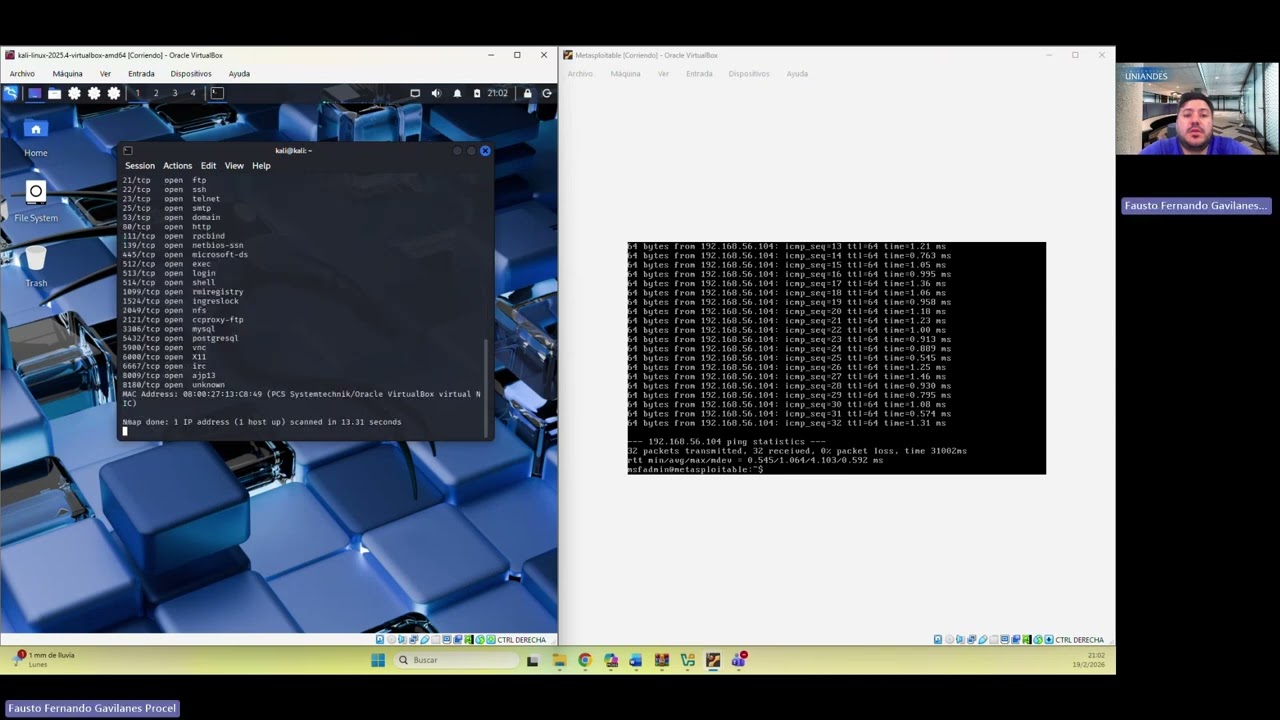Open Ayuda menu in Metasploitable window

pos(797,74)
